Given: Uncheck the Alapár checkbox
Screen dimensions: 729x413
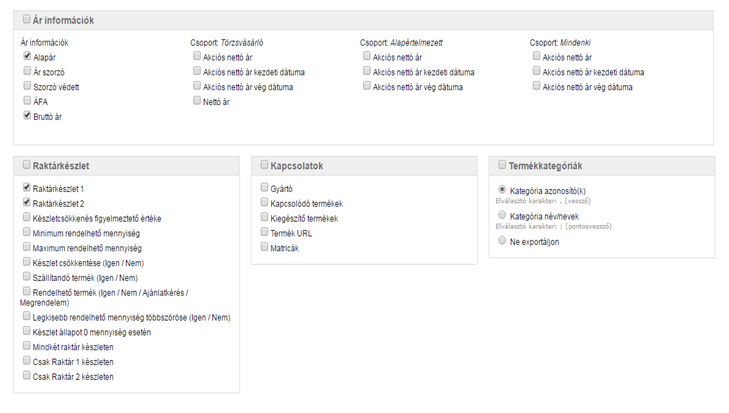Looking at the screenshot, I should tap(27, 56).
